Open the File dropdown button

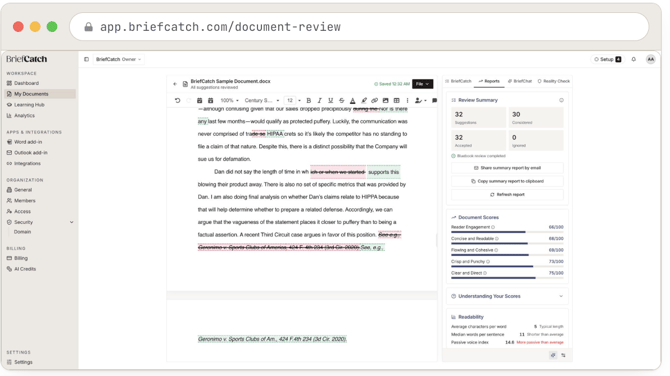coord(422,84)
